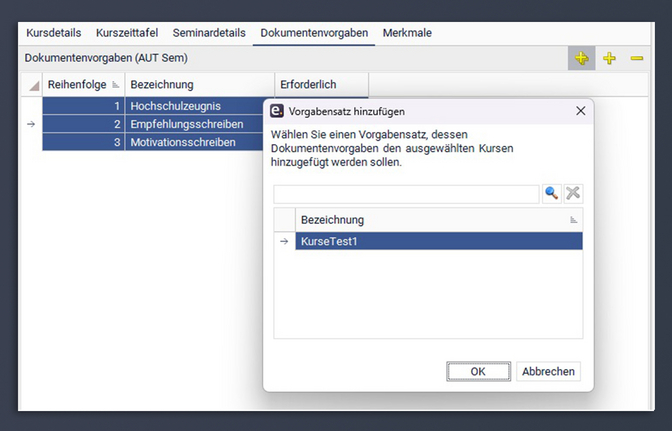Screen dimensions: 672x431
Task: Click the grid corner select-all triangle
Action: [x=33, y=85]
